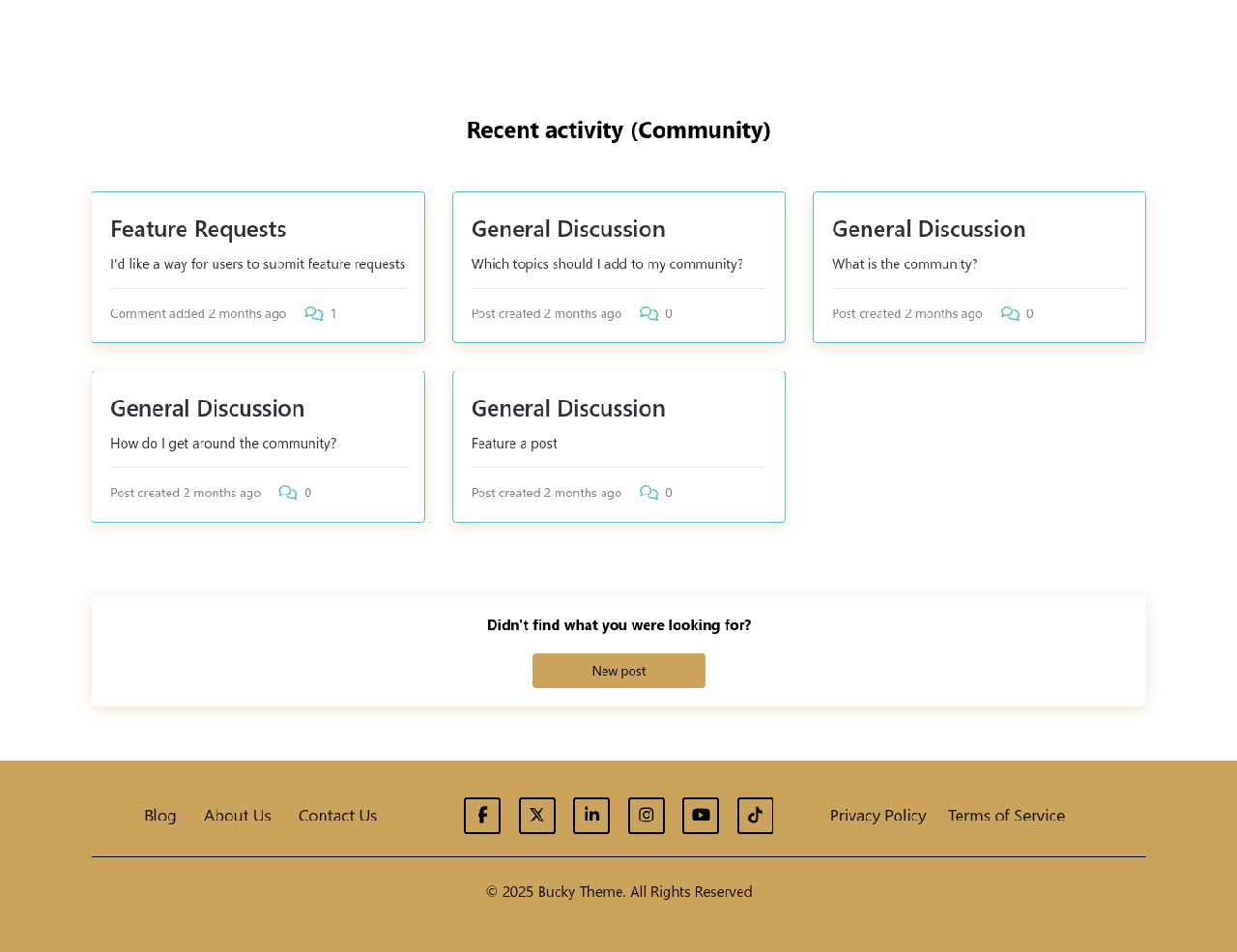Click comment icon on 'Feature a post' card
Screen dimensions: 1237x952
(x=649, y=493)
